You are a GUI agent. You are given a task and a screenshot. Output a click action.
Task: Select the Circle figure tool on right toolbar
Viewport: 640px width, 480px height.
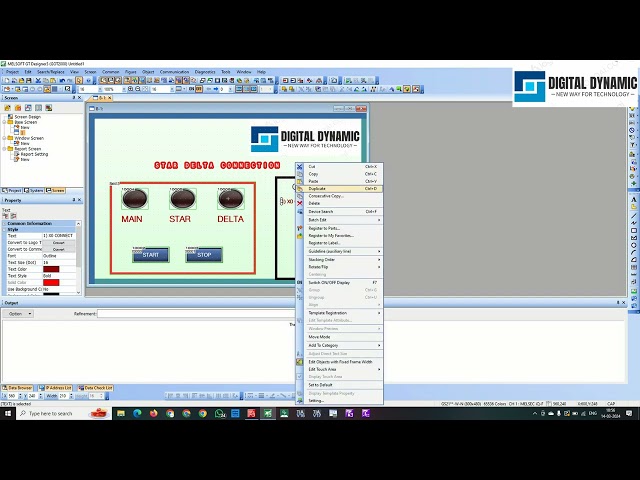click(633, 245)
